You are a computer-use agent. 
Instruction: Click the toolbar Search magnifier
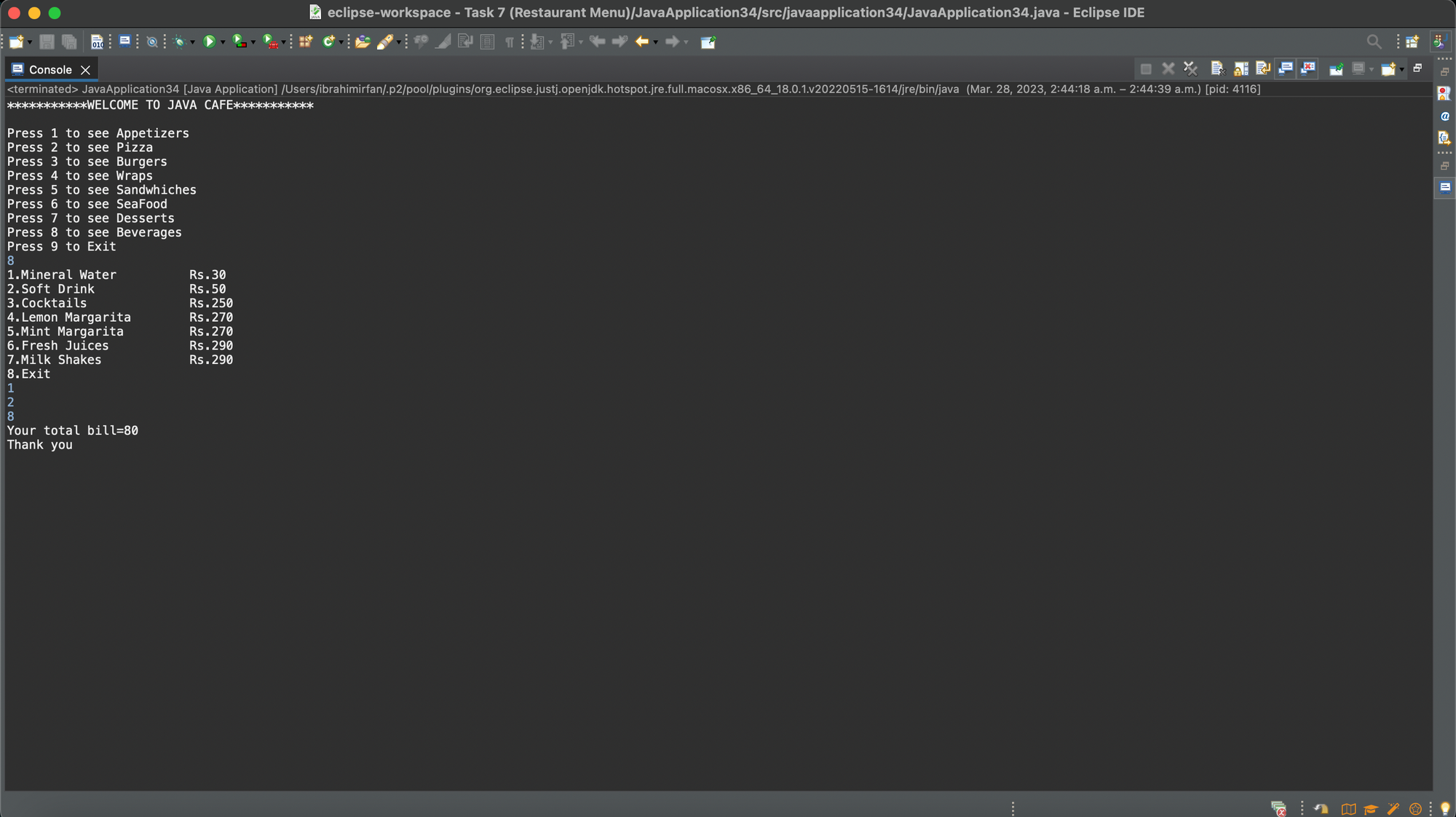pyautogui.click(x=1374, y=42)
